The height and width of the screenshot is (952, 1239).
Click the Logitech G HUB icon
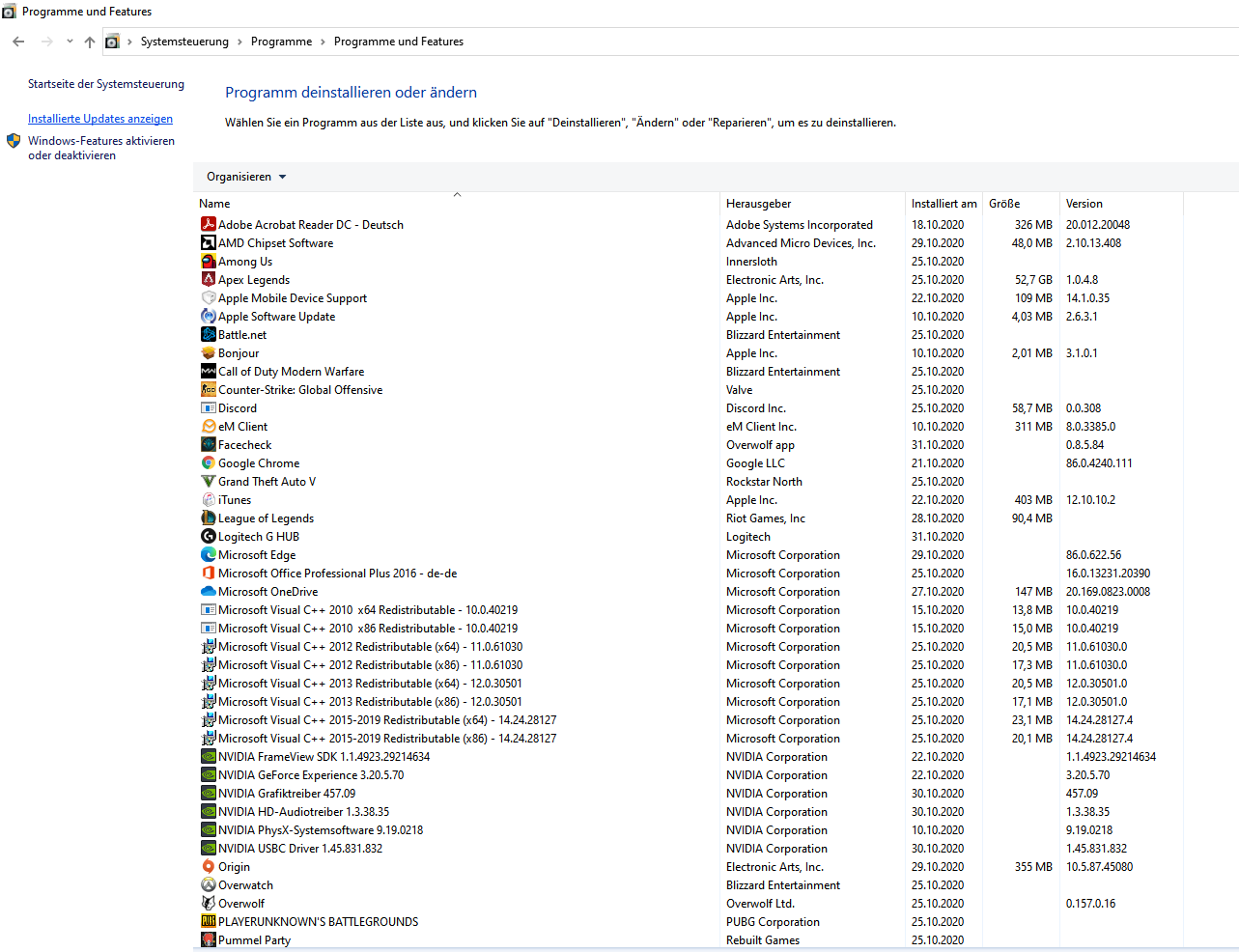[208, 536]
